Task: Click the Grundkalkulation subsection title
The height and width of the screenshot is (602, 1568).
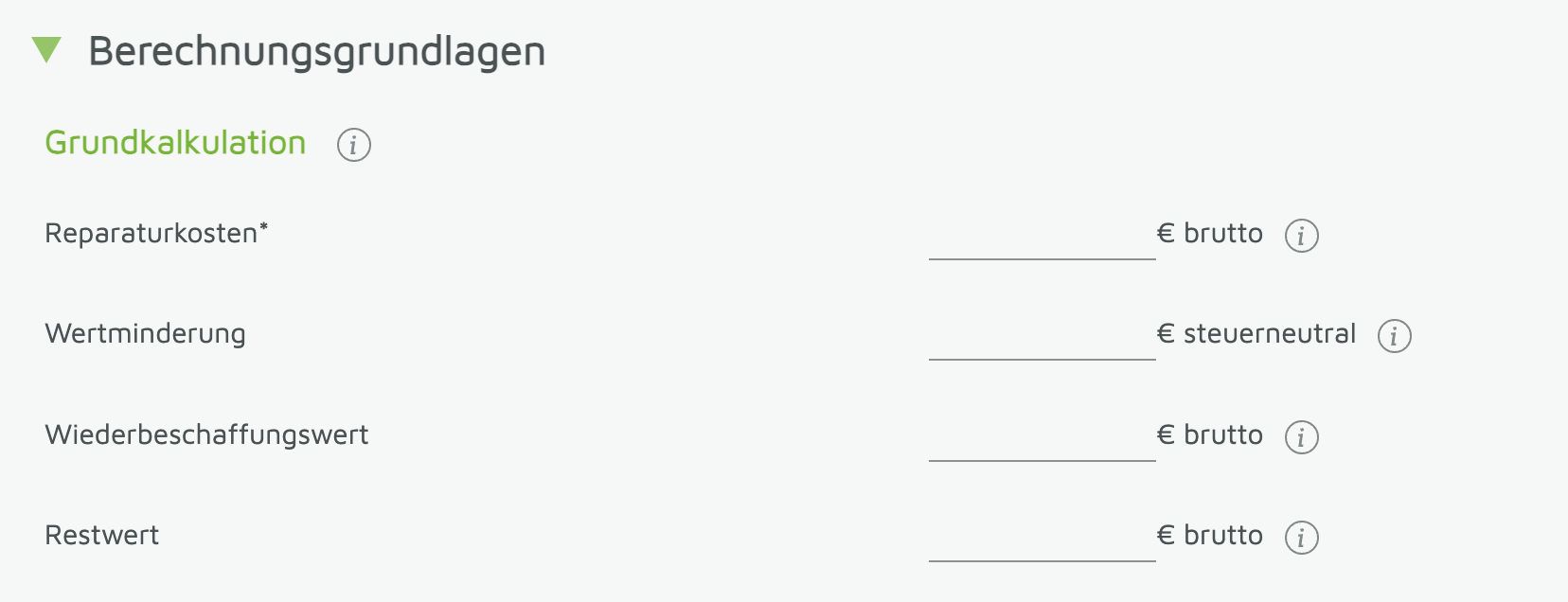Action: pyautogui.click(x=175, y=143)
